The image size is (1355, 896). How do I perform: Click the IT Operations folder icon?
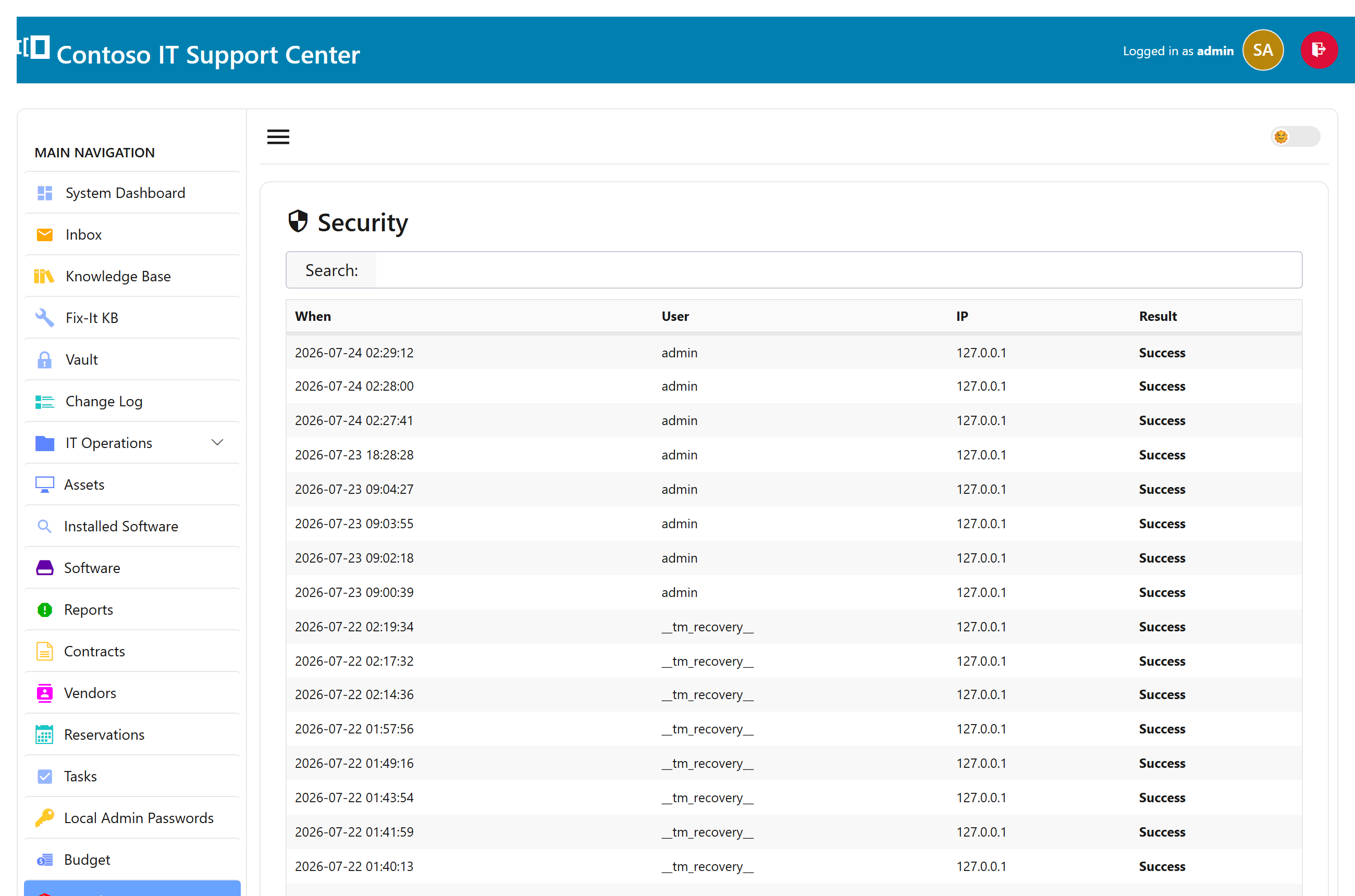pos(45,443)
